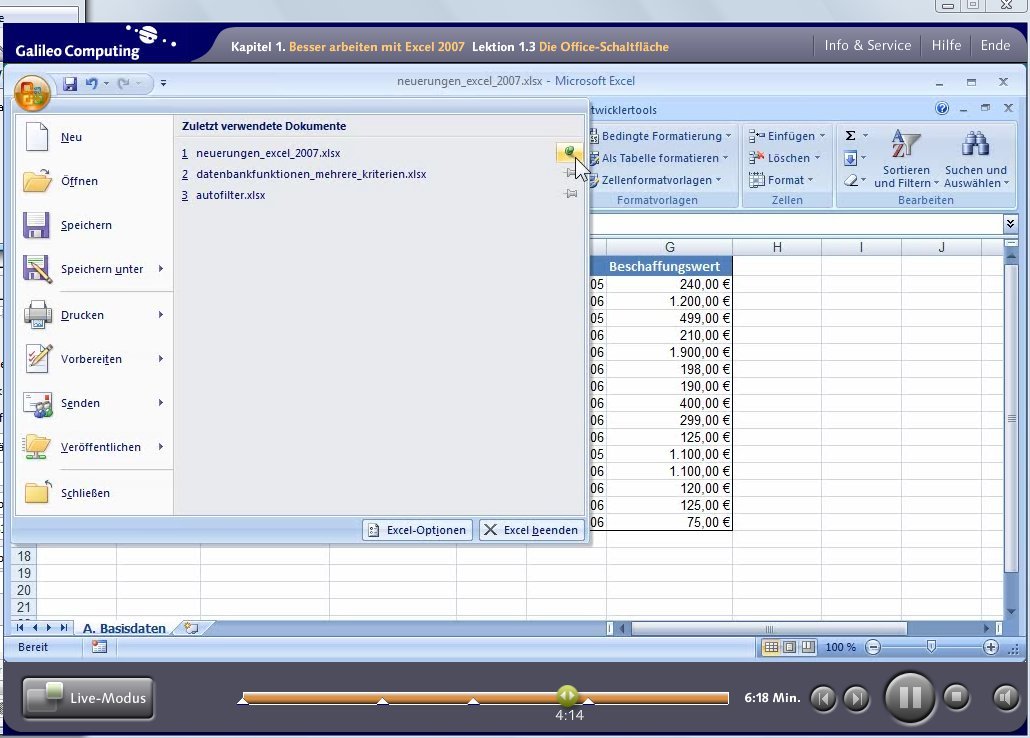Select column H header
Image resolution: width=1030 pixels, height=738 pixels.
coord(777,247)
